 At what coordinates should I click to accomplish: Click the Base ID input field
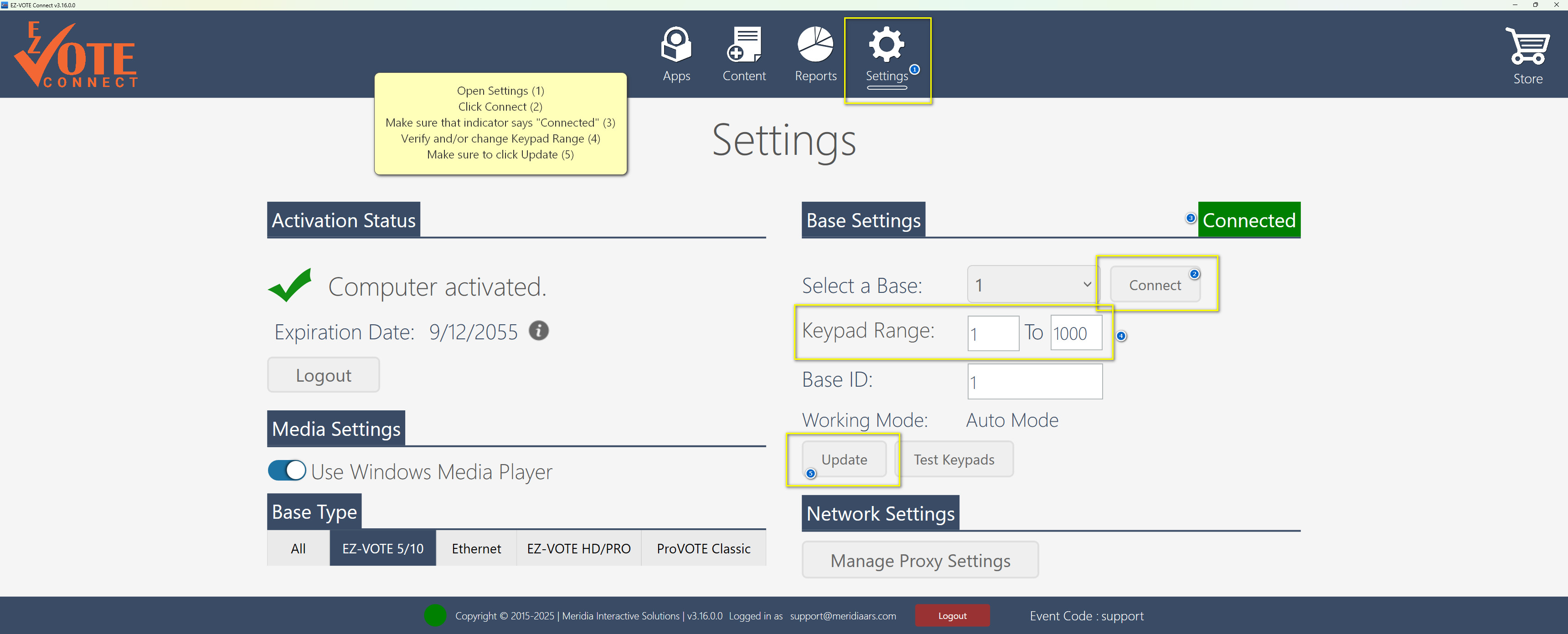click(1034, 382)
